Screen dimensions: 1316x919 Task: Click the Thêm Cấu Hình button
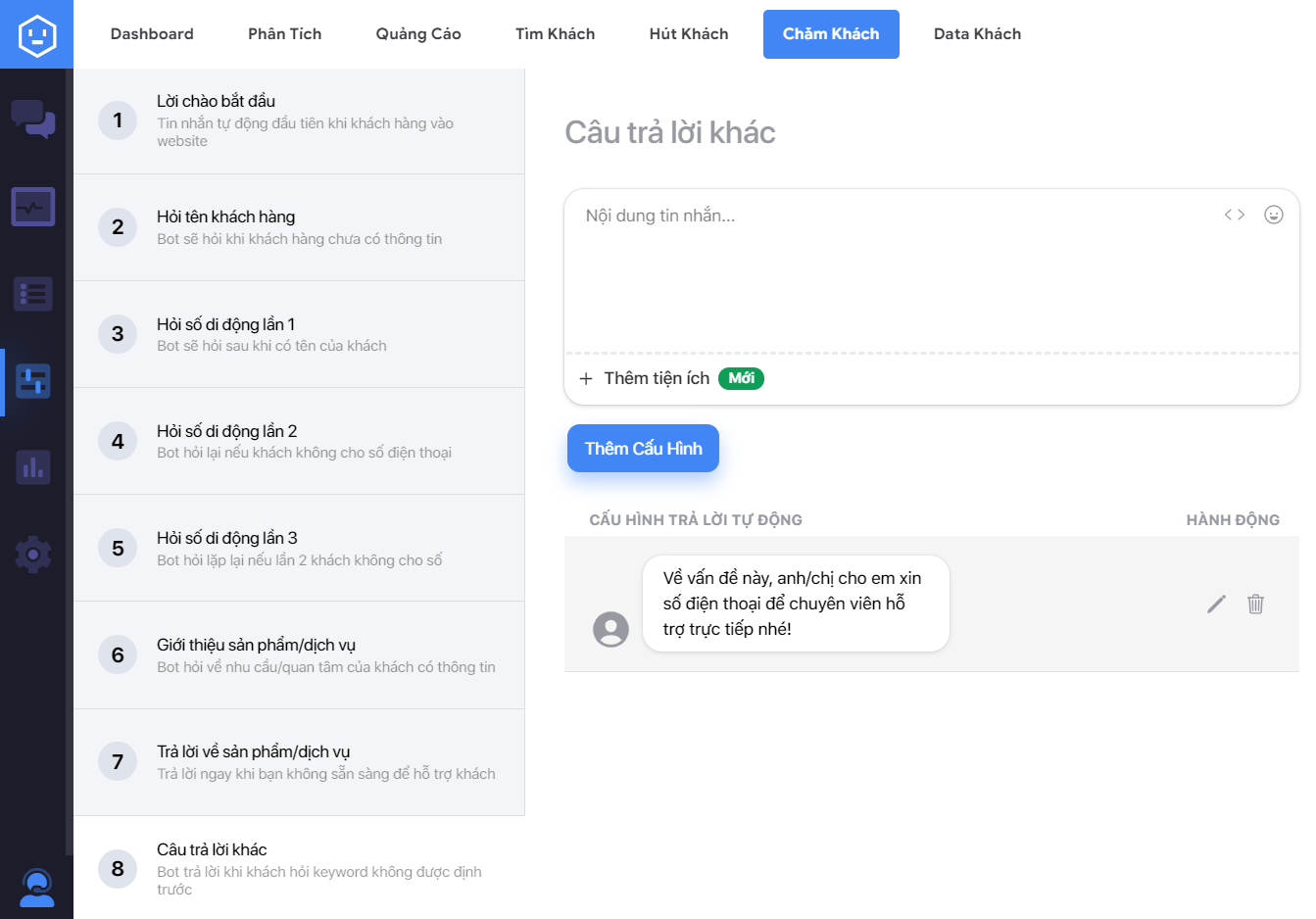click(643, 449)
